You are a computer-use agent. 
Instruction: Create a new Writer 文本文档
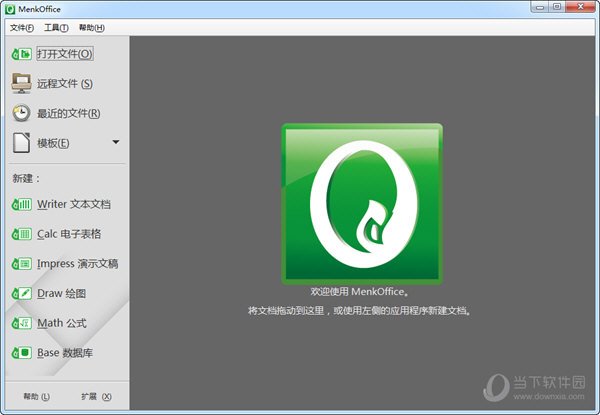[x=74, y=205]
